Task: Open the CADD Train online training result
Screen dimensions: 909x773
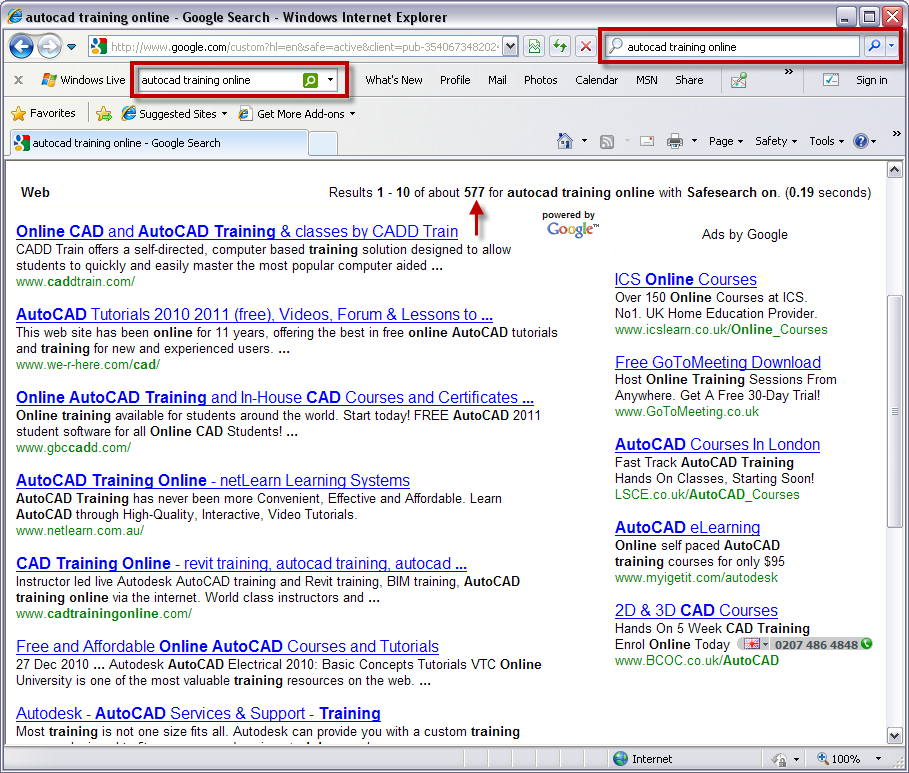Action: pos(237,231)
